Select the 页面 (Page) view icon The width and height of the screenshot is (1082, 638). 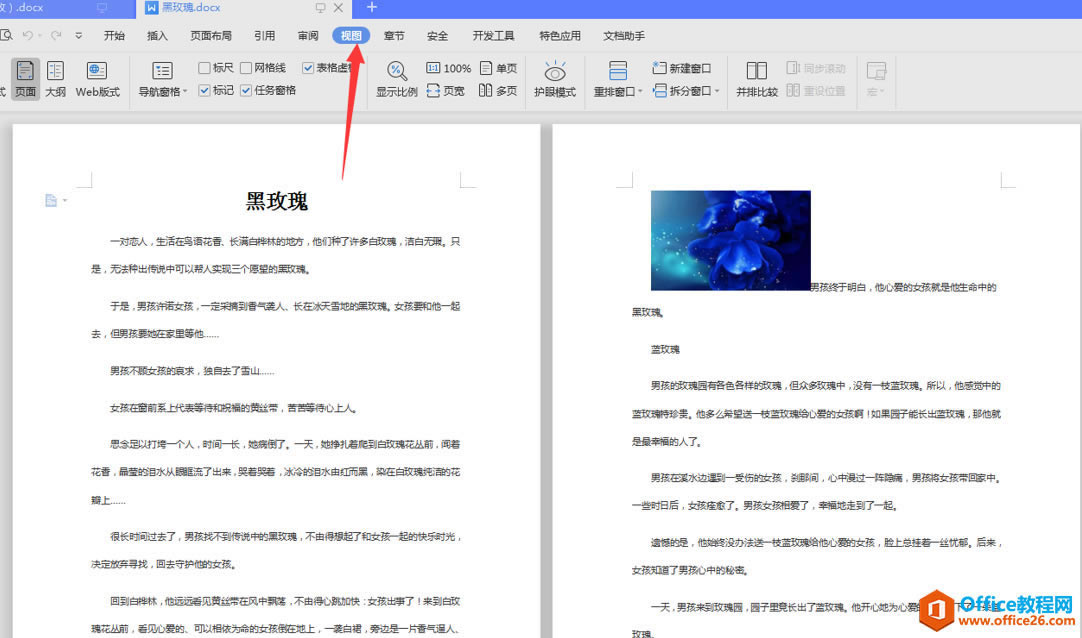(x=25, y=71)
